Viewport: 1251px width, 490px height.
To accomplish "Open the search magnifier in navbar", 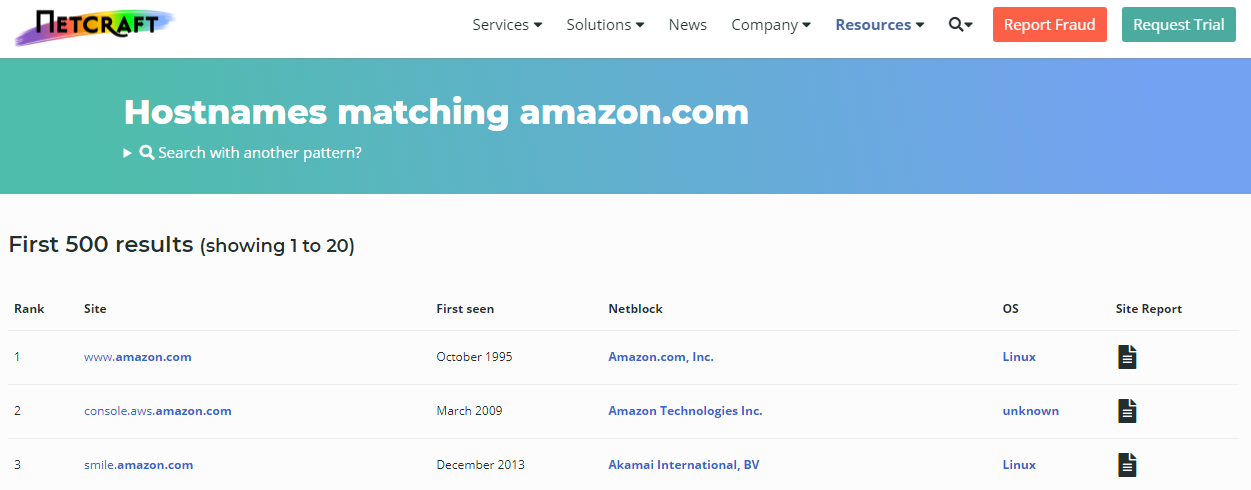I will coord(960,25).
